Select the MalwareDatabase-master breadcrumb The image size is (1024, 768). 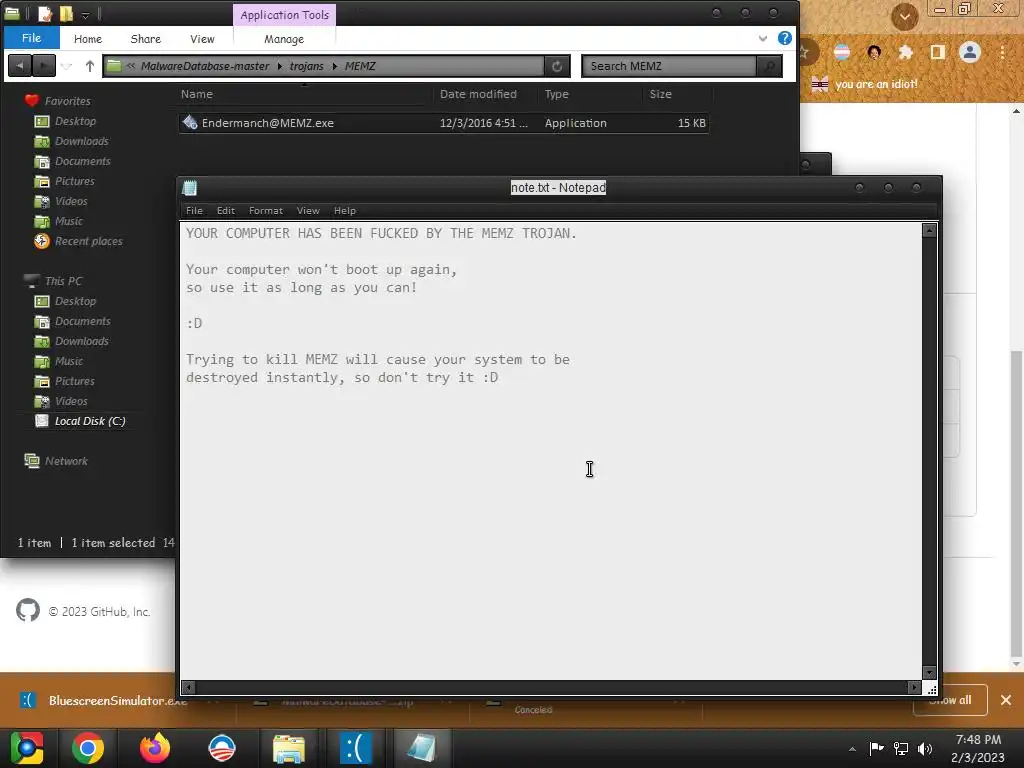coord(204,66)
